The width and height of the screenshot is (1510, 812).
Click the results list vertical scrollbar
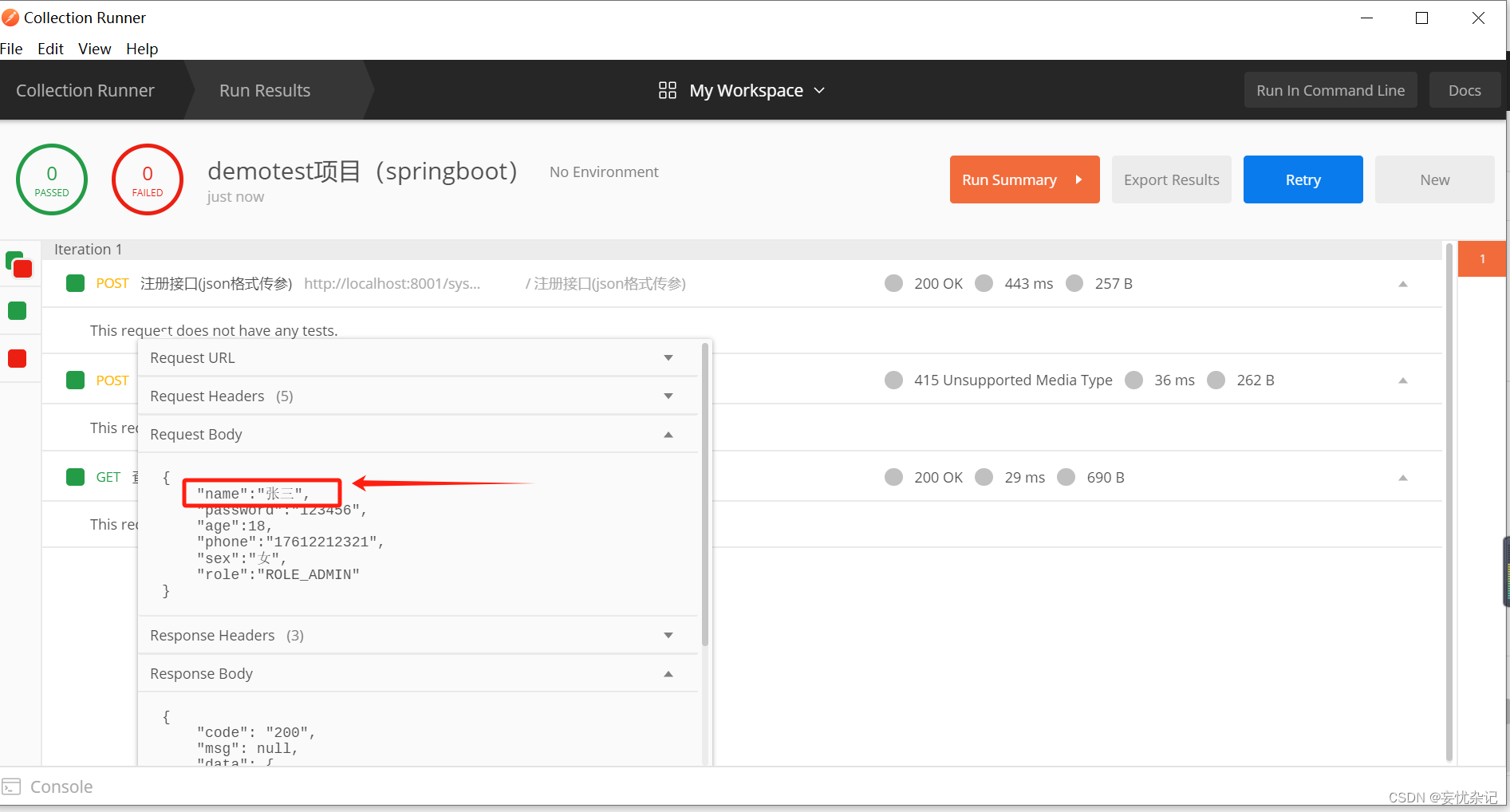click(1449, 503)
